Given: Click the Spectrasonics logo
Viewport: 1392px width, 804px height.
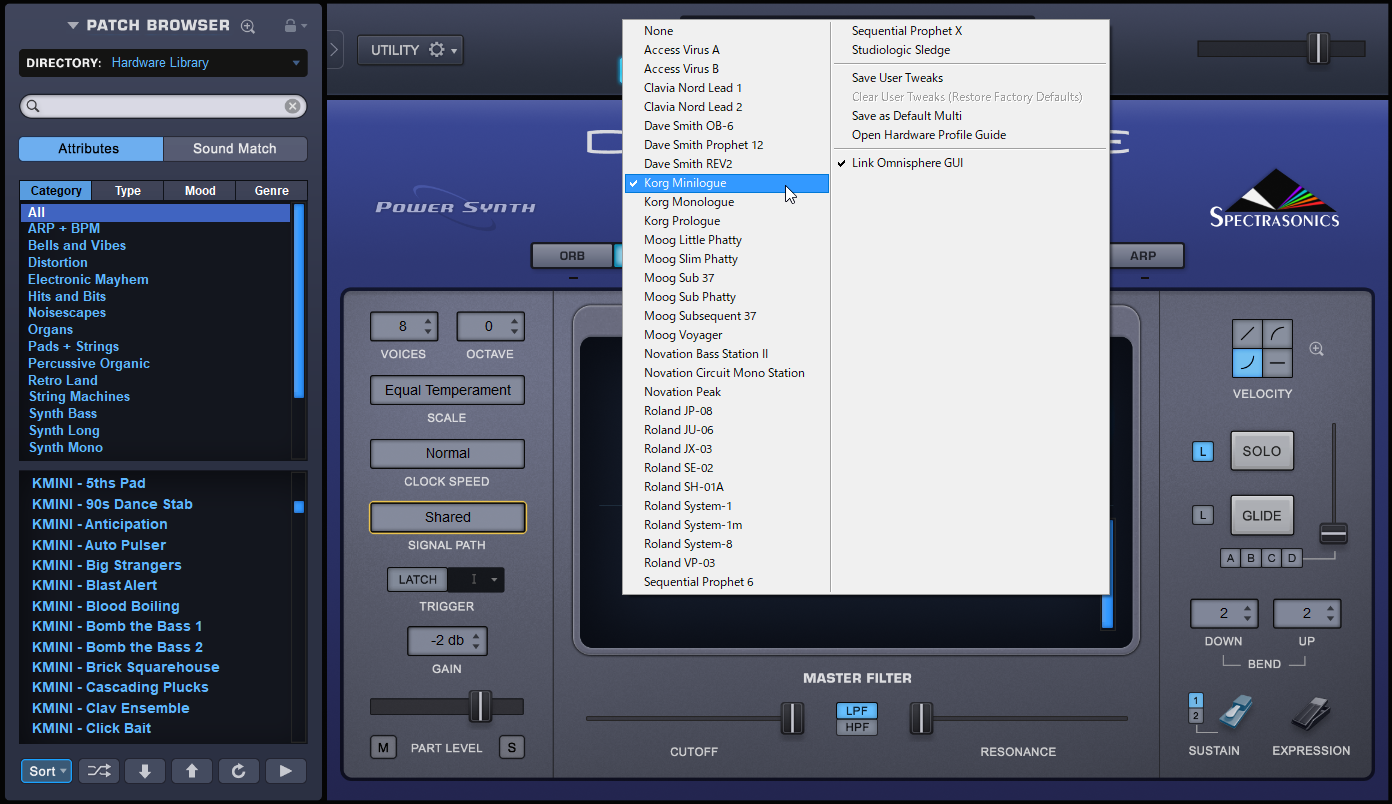Looking at the screenshot, I should pos(1274,199).
